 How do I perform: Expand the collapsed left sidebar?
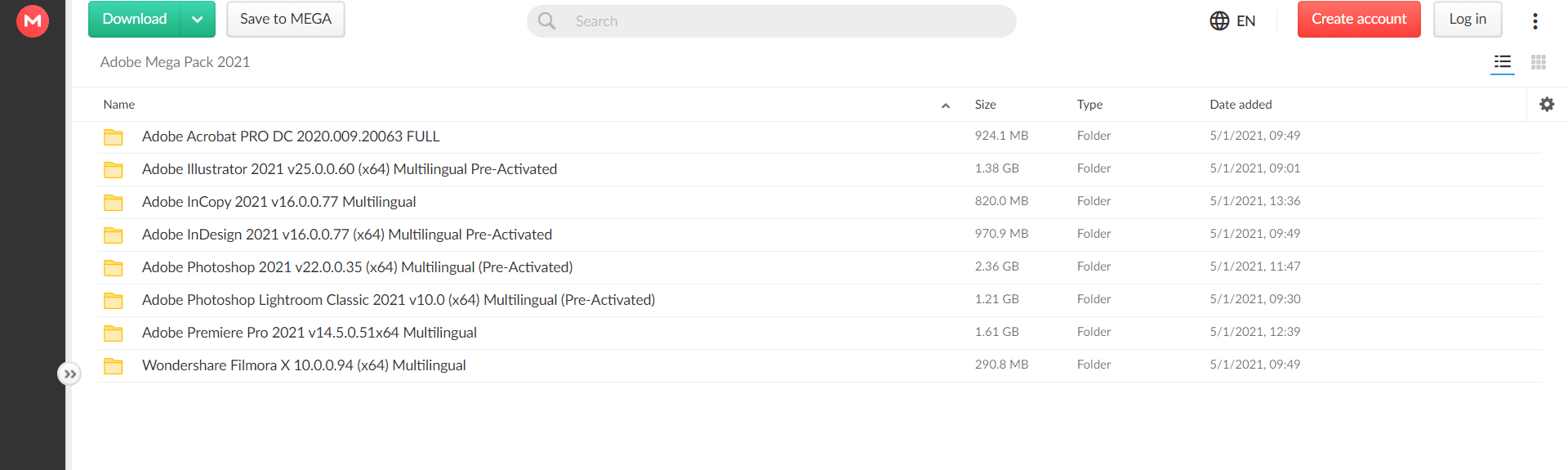click(x=70, y=374)
